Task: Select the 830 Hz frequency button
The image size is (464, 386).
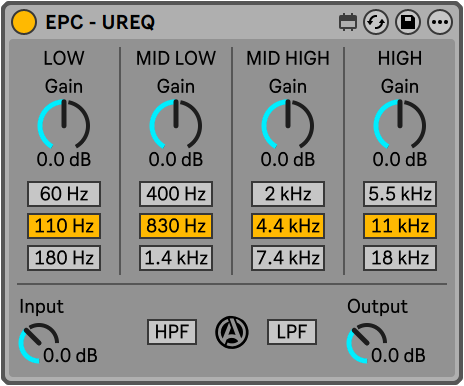Action: tap(176, 226)
